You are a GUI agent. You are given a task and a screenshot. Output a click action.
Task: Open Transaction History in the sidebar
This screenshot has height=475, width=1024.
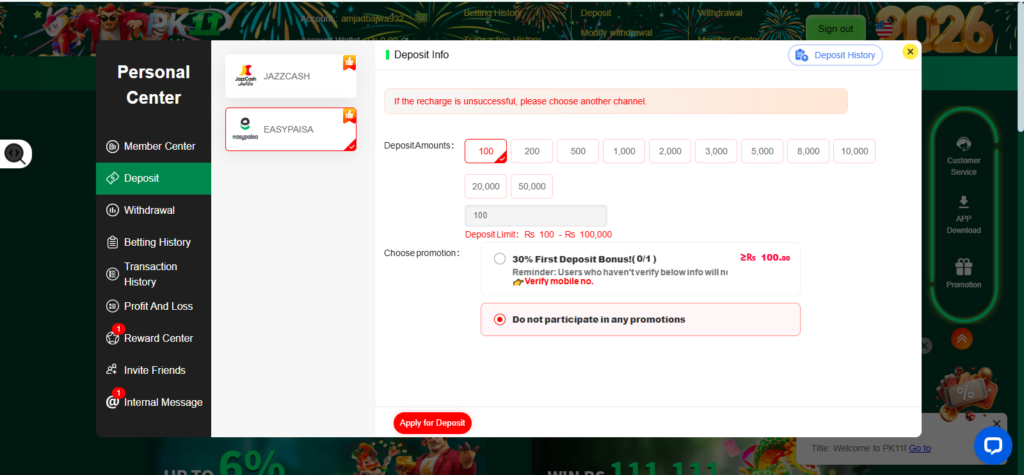tap(153, 274)
